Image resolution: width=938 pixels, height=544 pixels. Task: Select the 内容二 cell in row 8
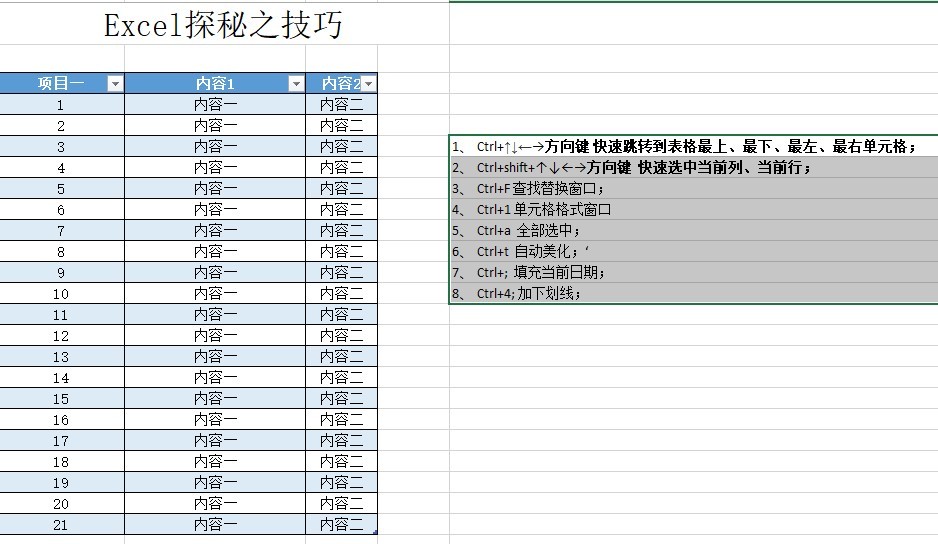341,251
